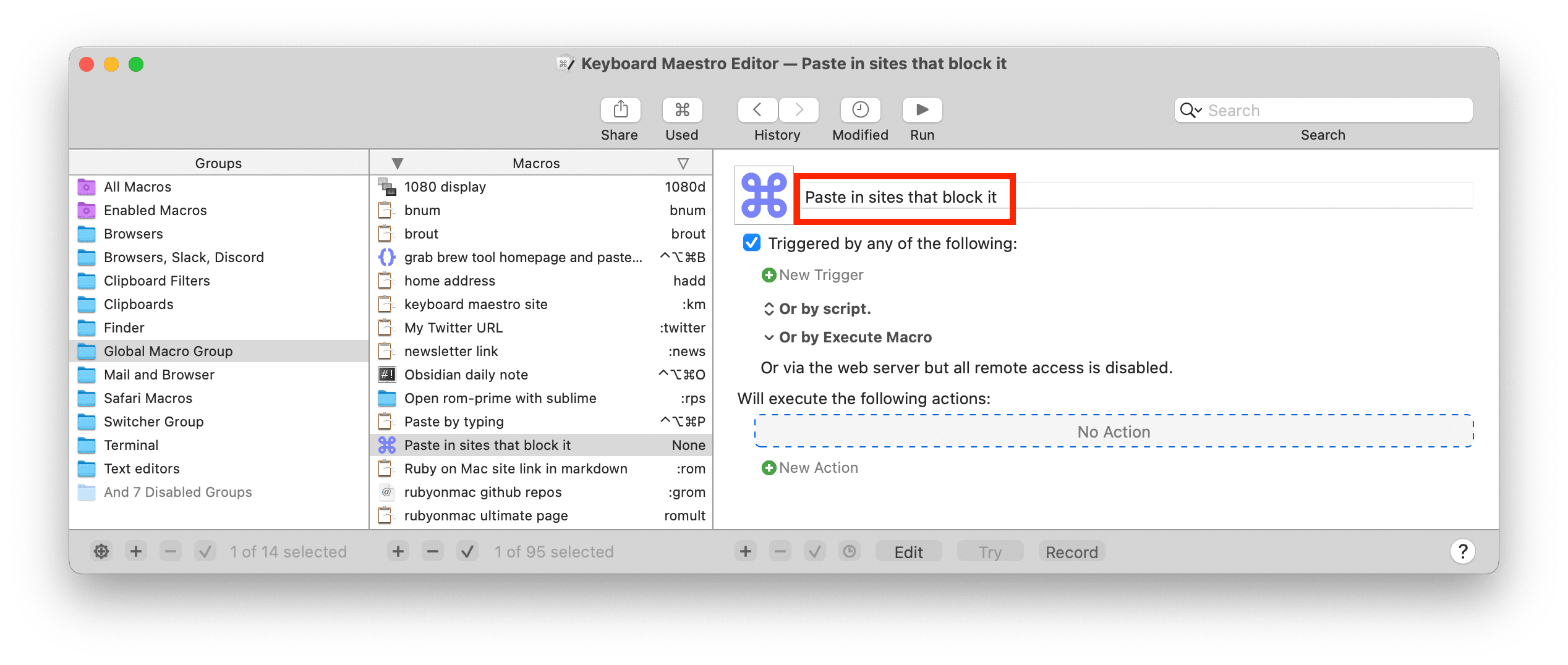Viewport: 1568px width, 665px height.
Task: Open help with the question mark button
Action: tap(1462, 551)
